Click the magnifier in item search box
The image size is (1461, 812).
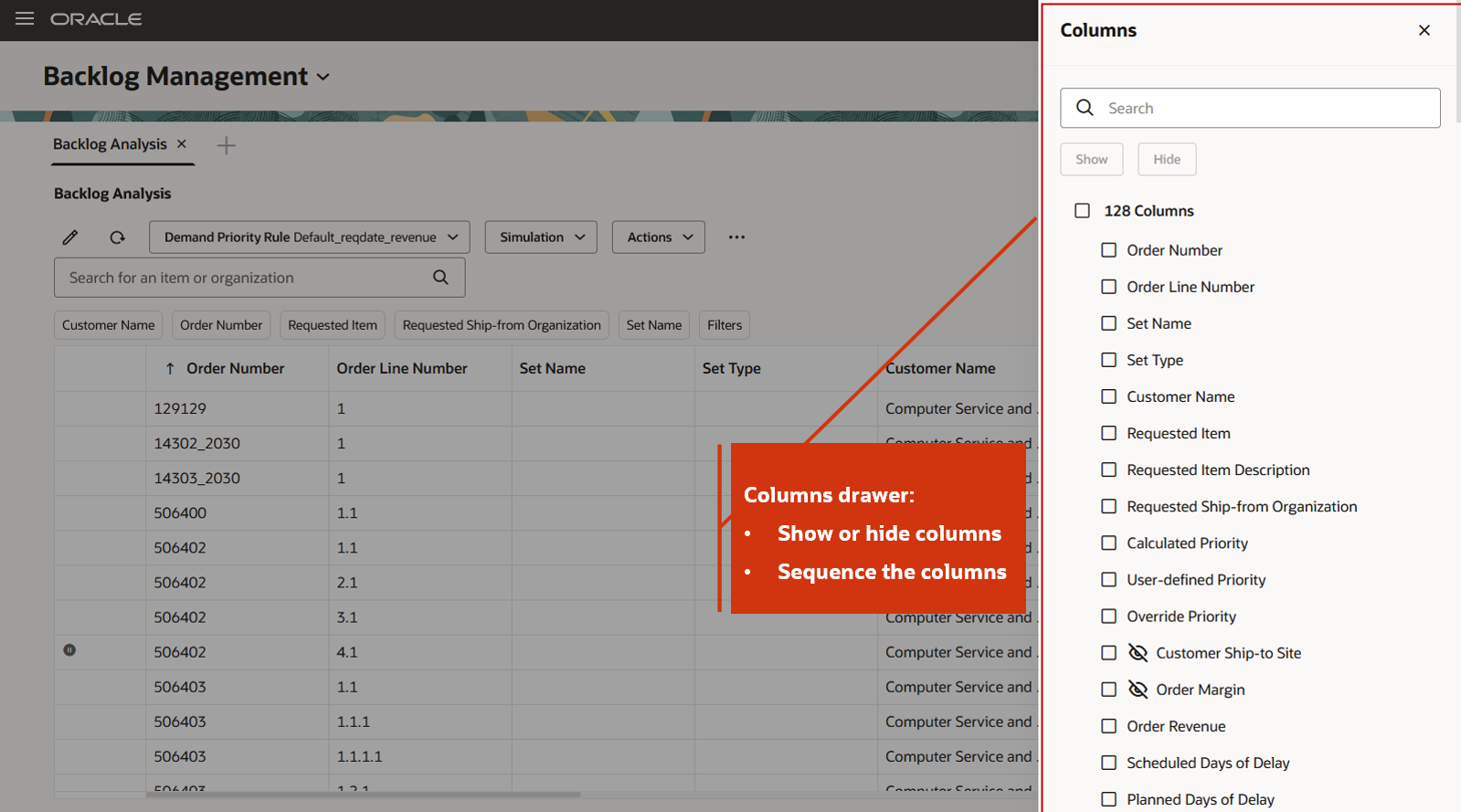tap(440, 278)
